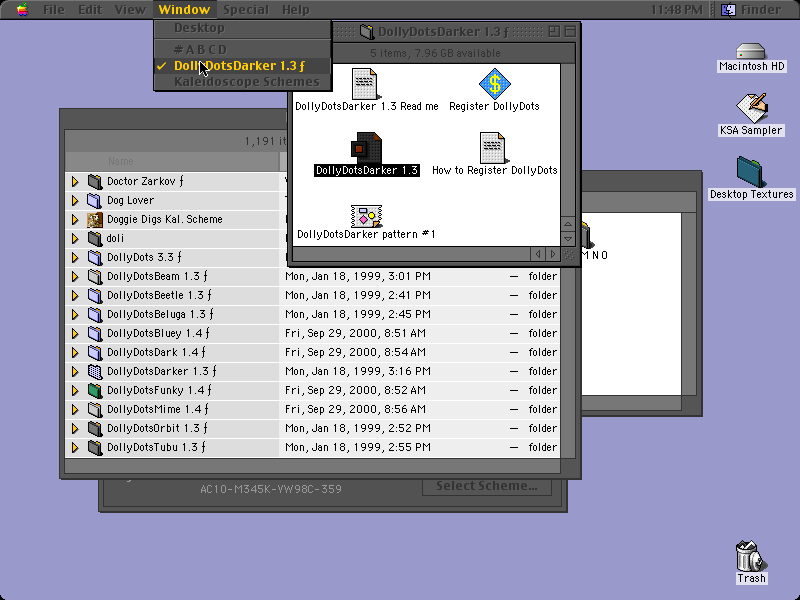Click scroll left arrow in DollyDotsDarker window

[538, 254]
